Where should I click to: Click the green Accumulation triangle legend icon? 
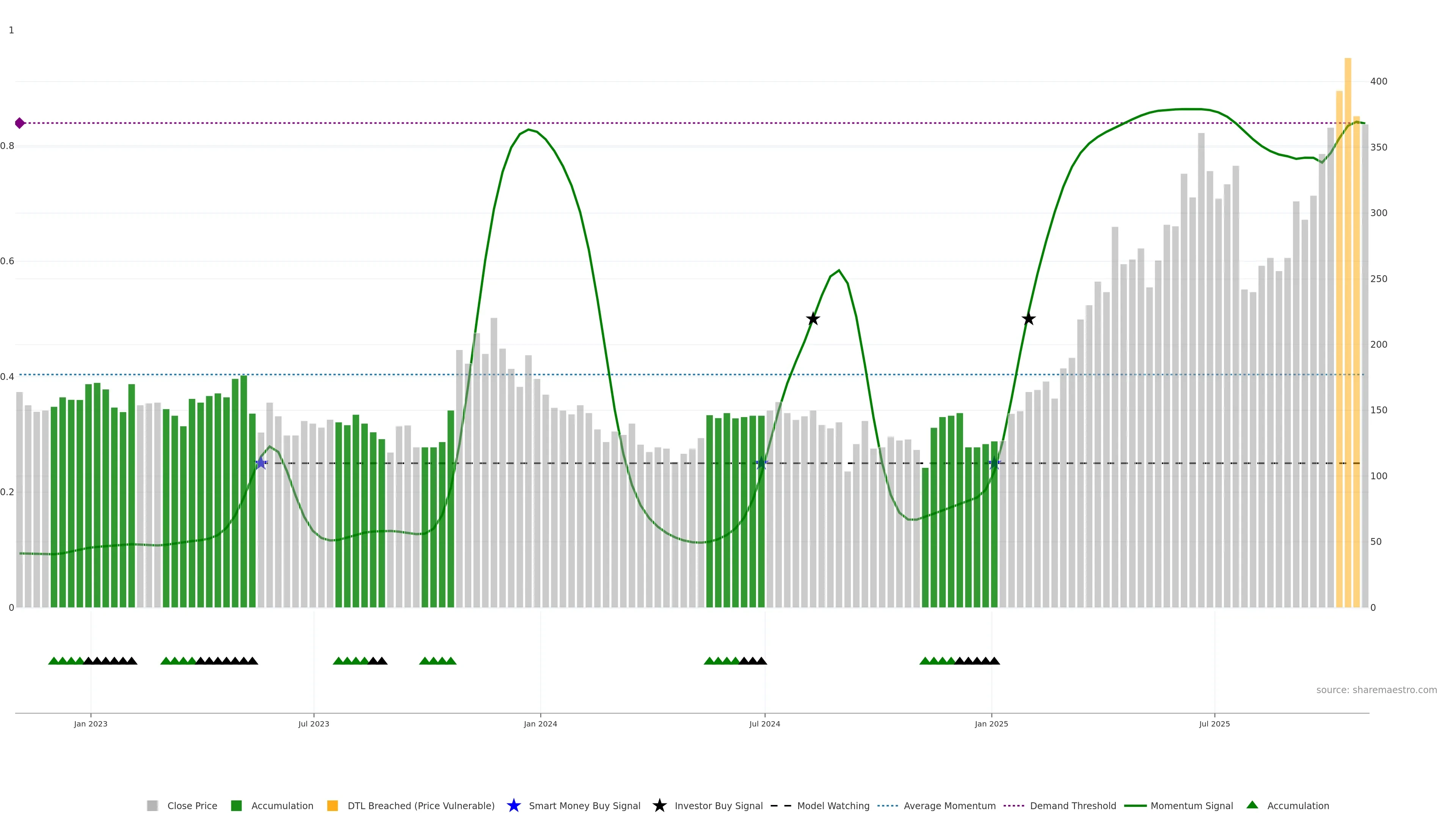pyautogui.click(x=1252, y=805)
